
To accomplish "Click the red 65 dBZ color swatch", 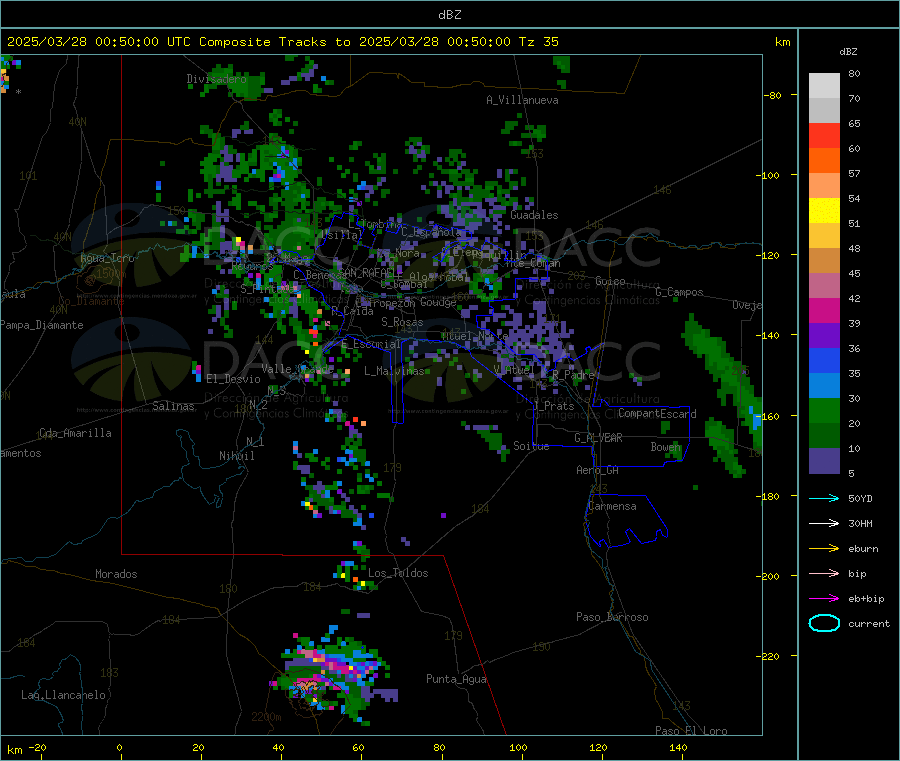I will (x=824, y=135).
